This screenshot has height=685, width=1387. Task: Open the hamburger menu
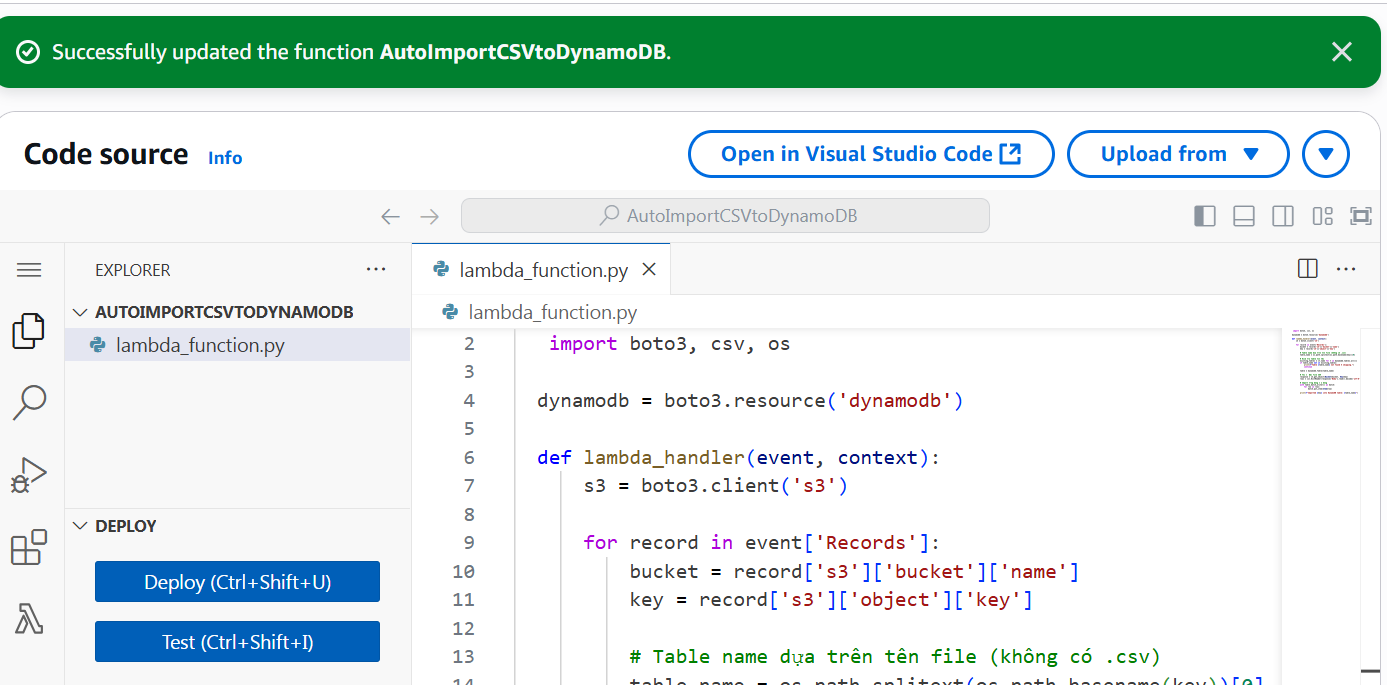(29, 269)
